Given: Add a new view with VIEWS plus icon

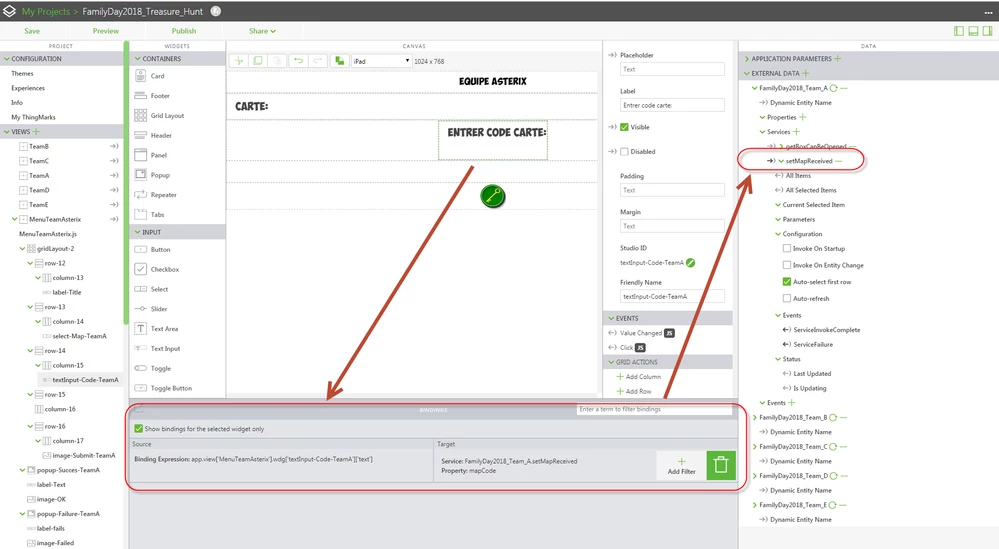Looking at the screenshot, I should [36, 132].
